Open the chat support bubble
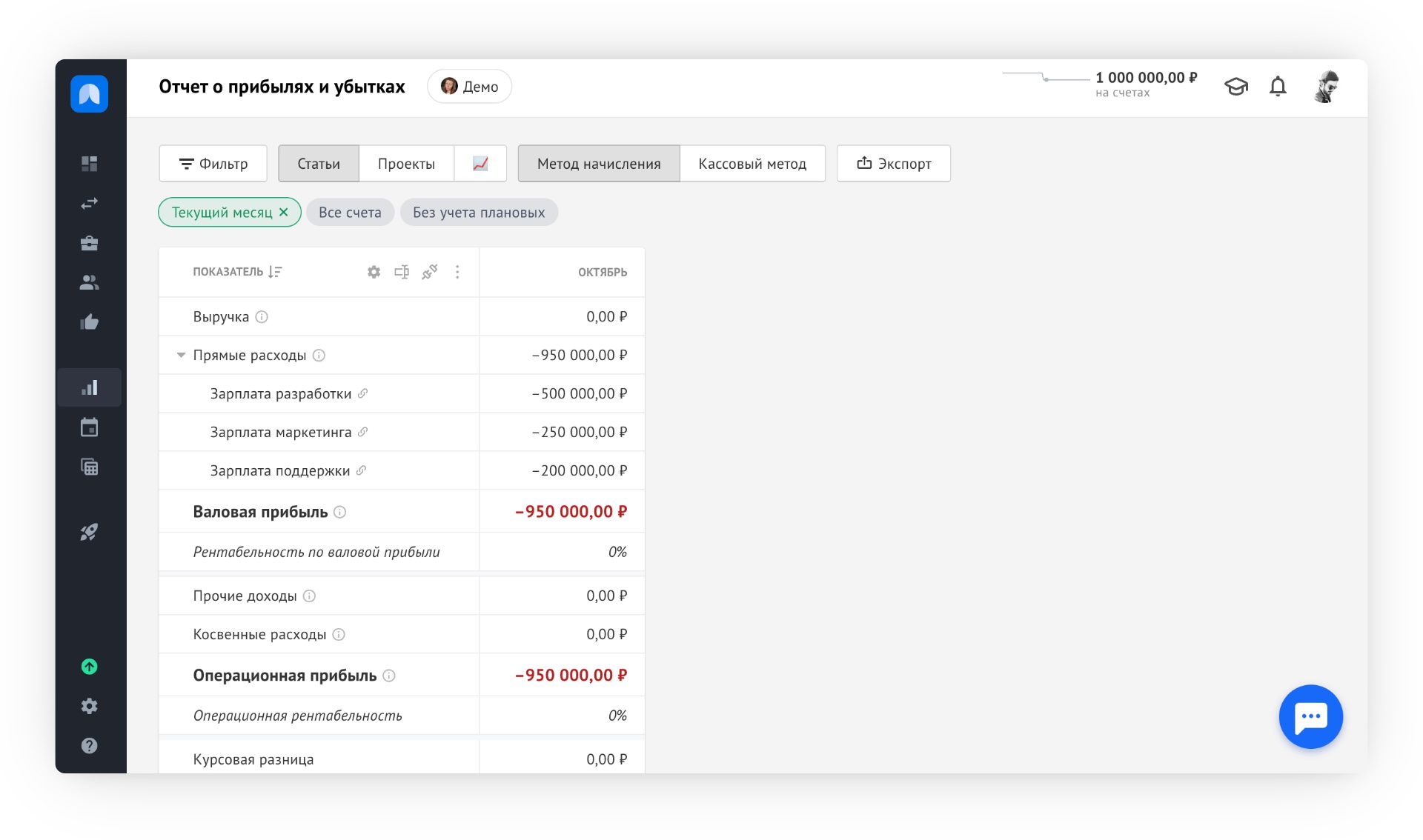The width and height of the screenshot is (1423, 840). pyautogui.click(x=1310, y=716)
